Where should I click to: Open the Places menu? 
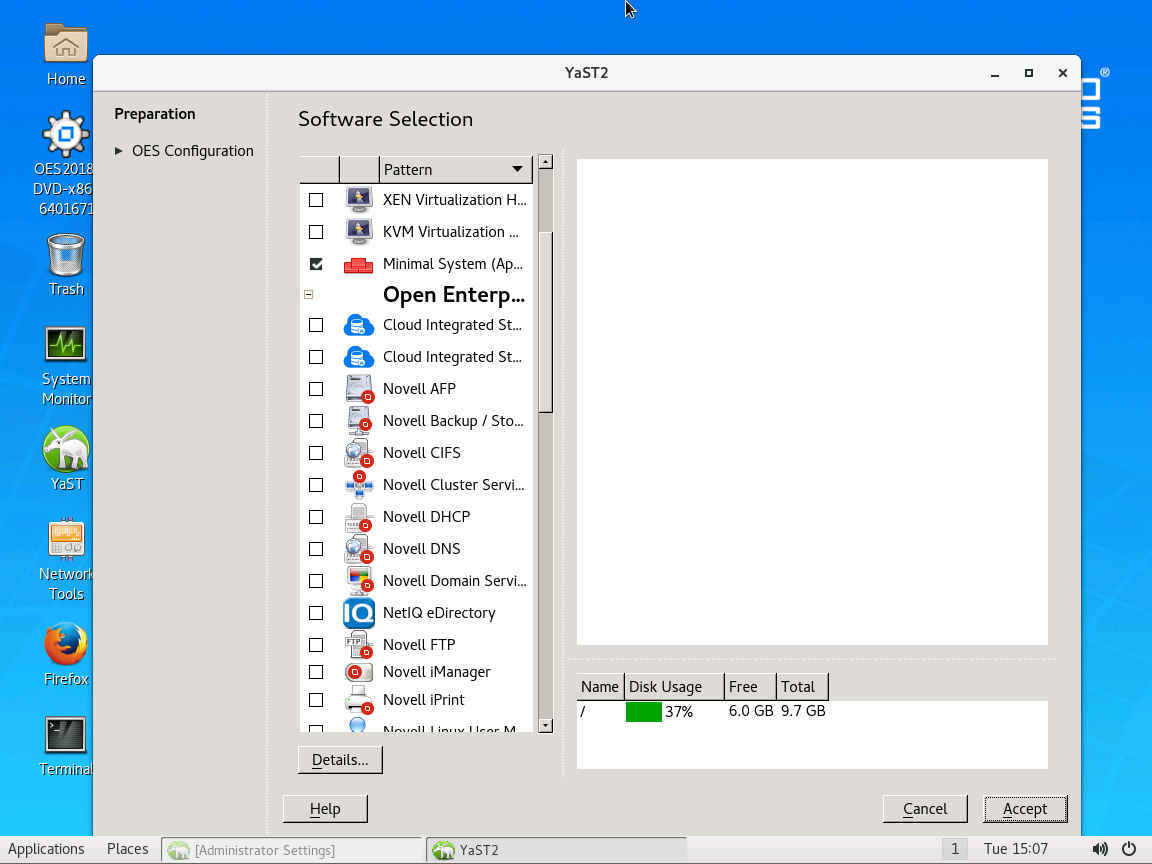click(127, 849)
